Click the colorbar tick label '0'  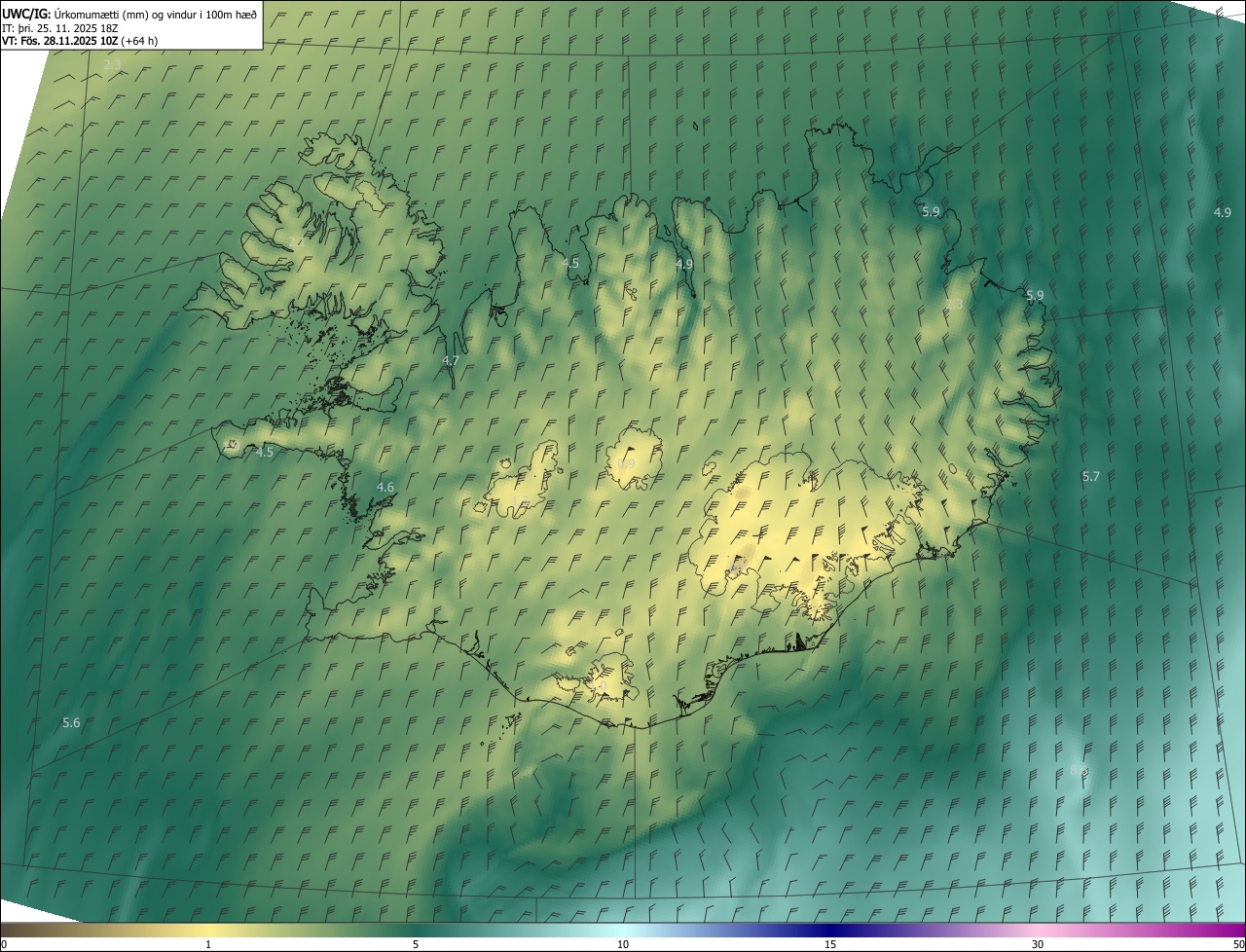(4, 944)
